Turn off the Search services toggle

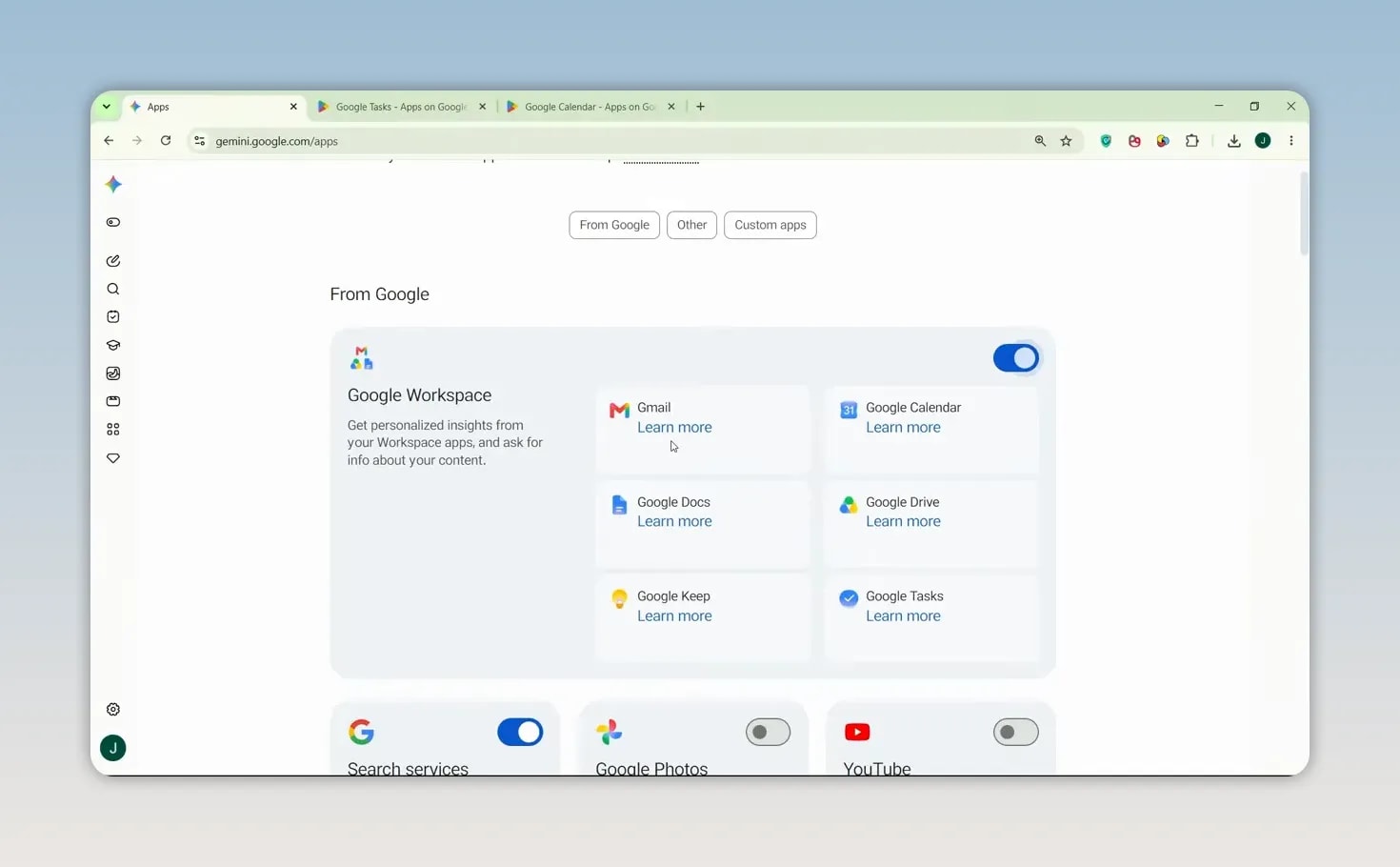point(520,732)
